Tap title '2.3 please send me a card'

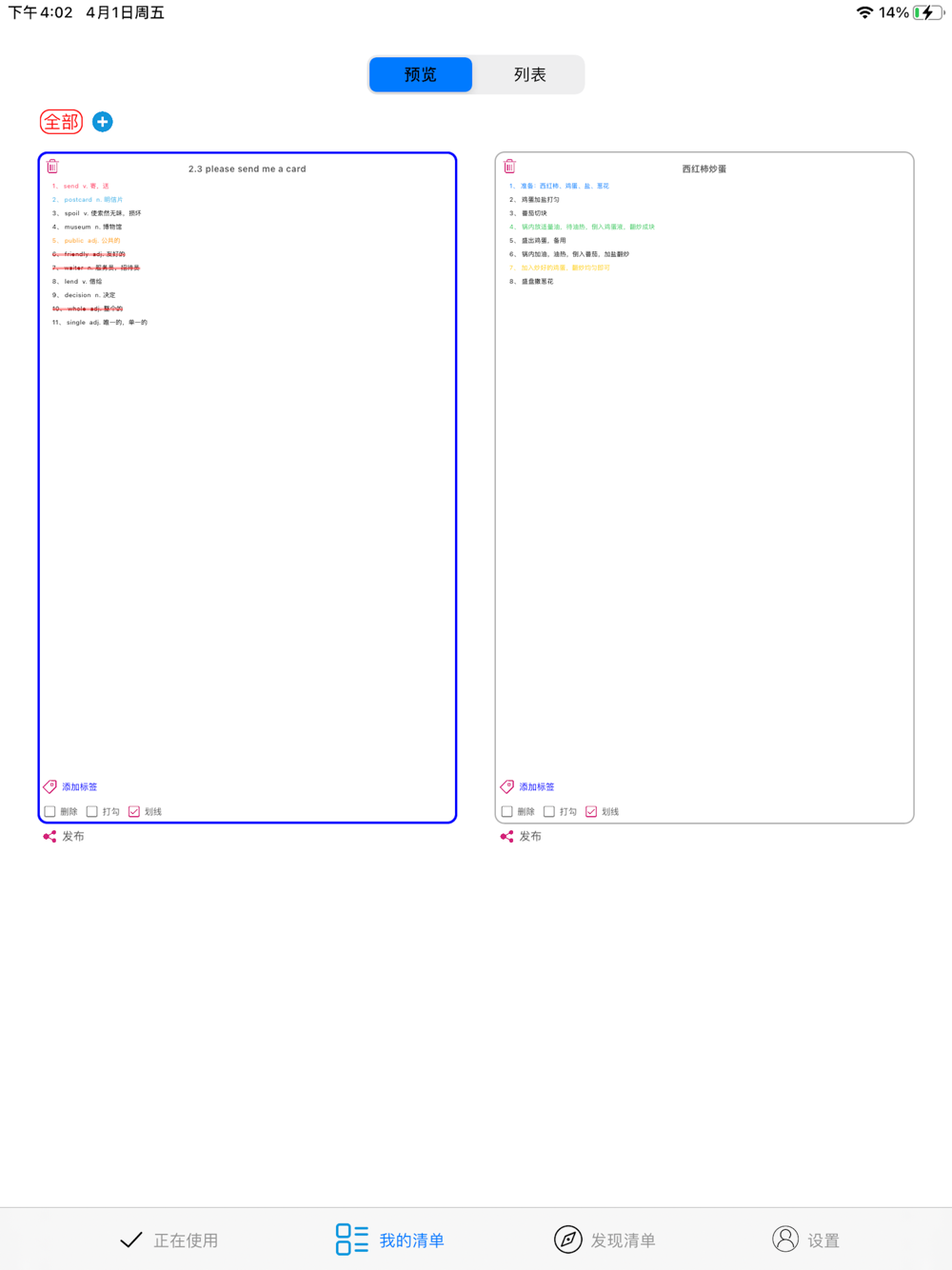[248, 169]
